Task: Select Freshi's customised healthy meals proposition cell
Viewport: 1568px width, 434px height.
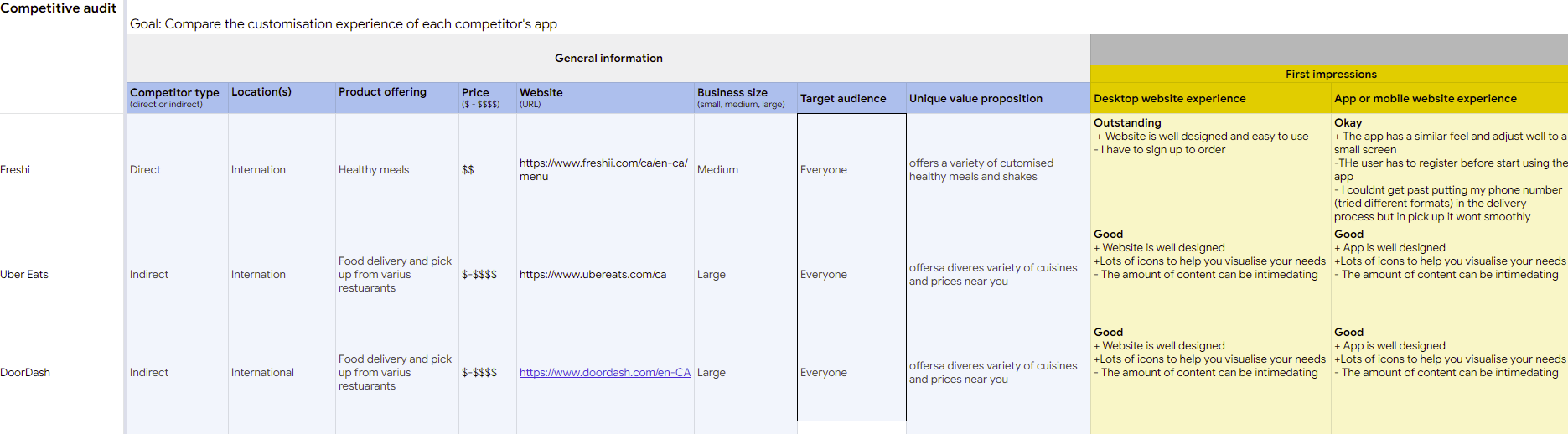Action: tap(998, 169)
